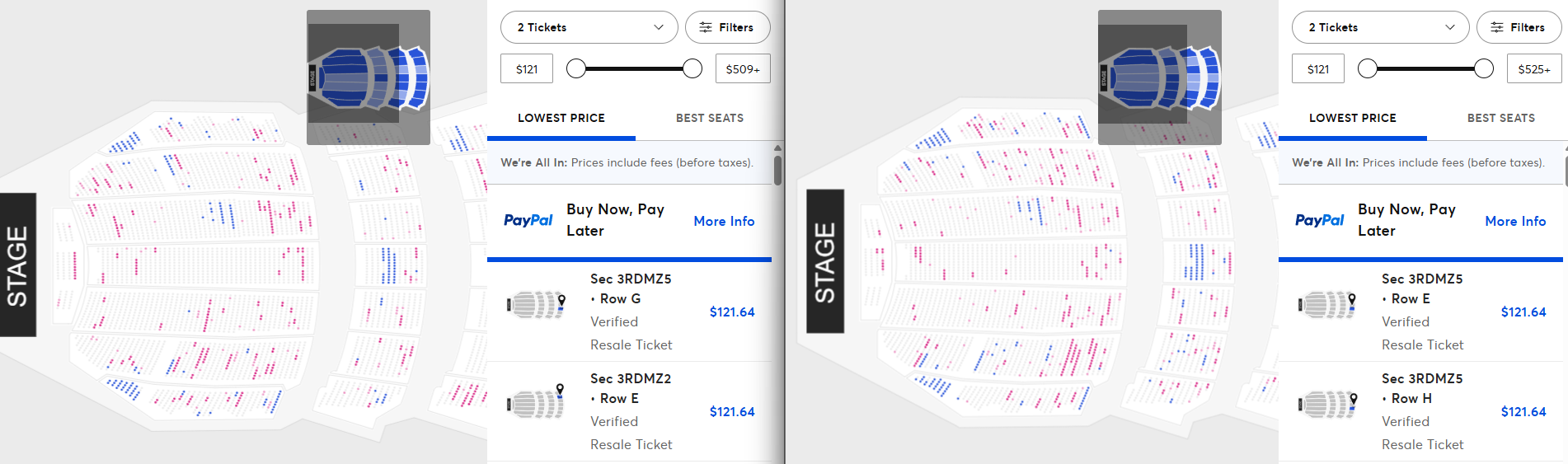
Task: Open More Info link in left PayPal banner
Action: click(724, 221)
